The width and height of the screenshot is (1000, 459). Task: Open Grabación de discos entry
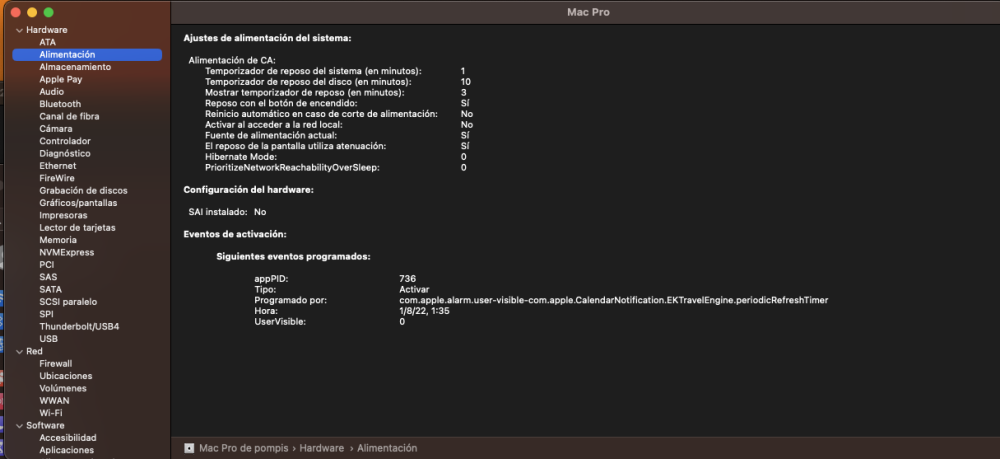point(83,191)
